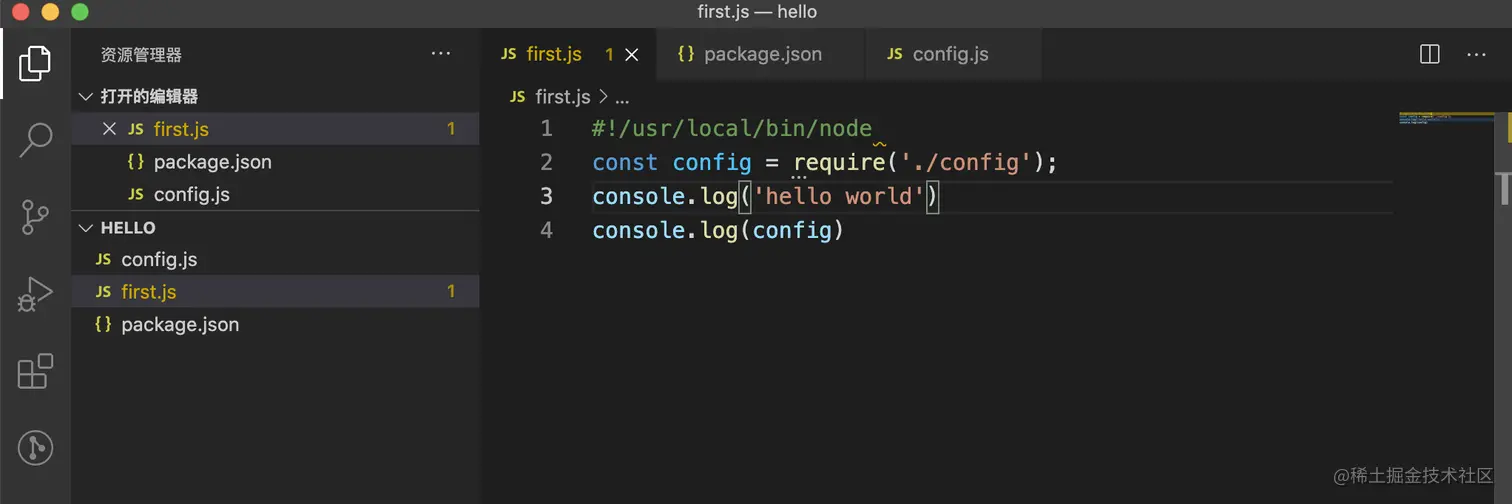Switch to the package.json tab

point(761,54)
